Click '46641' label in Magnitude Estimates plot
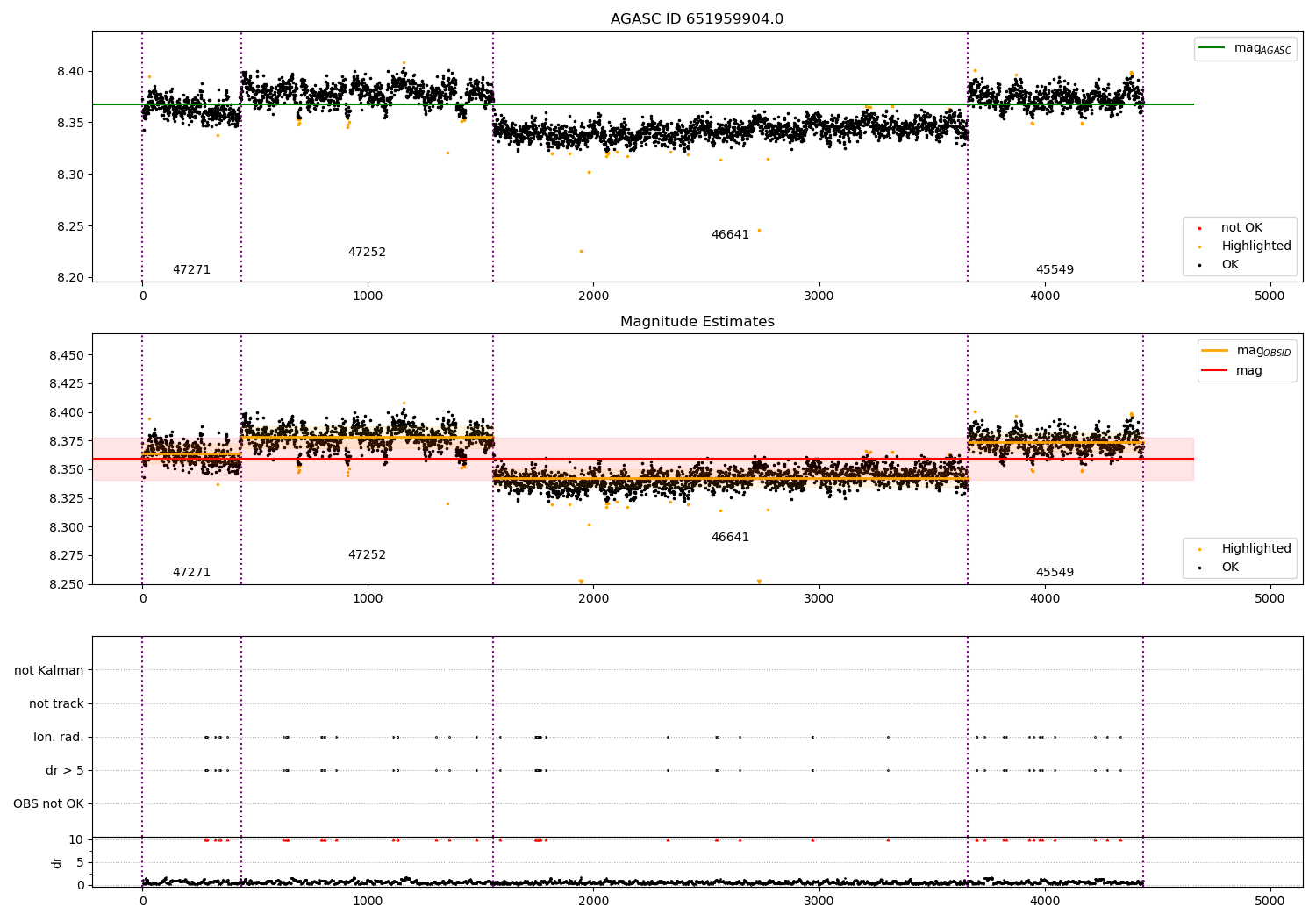This screenshot has height=921, width=1316. click(730, 538)
